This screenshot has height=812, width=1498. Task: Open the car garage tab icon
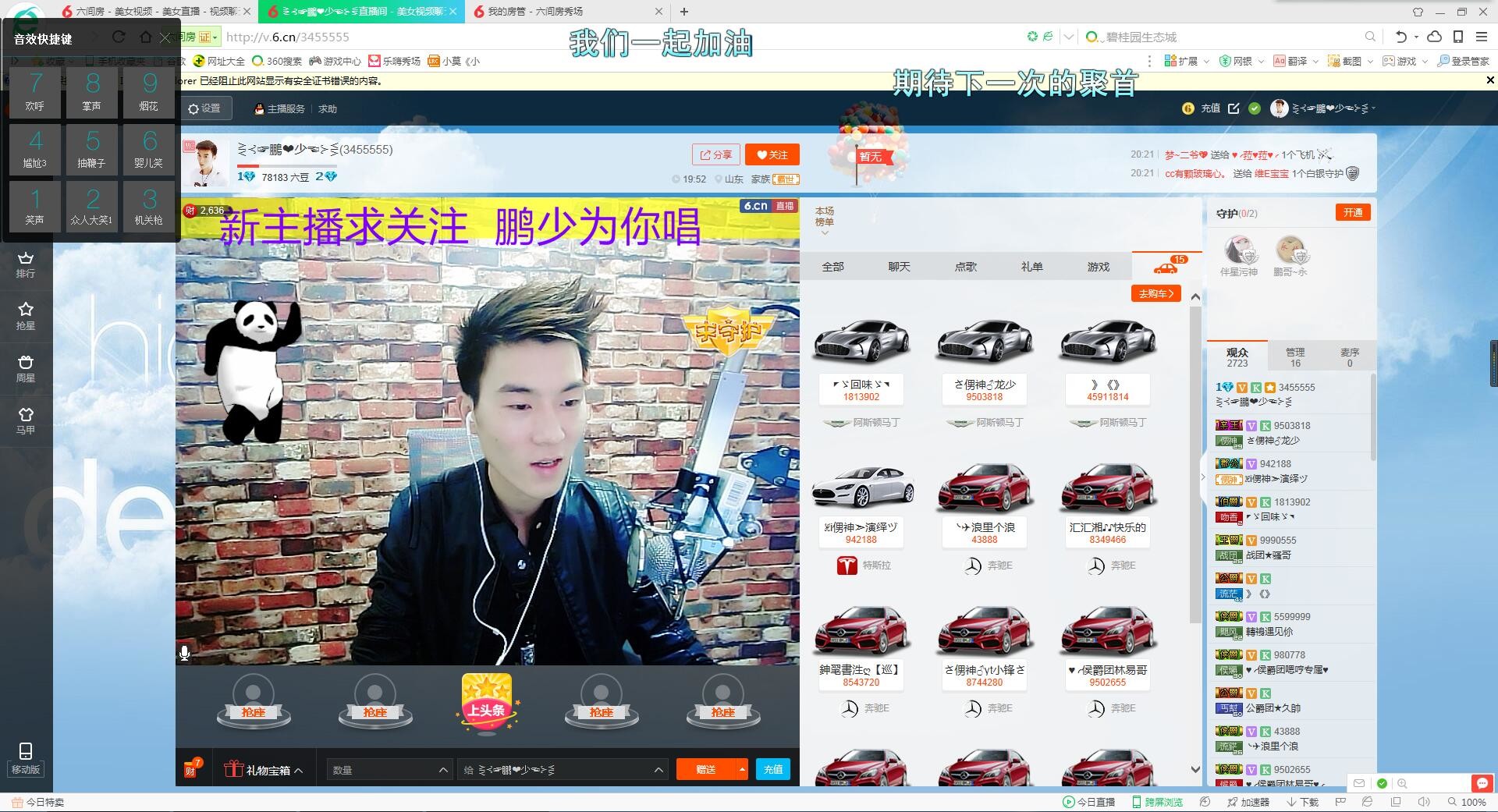point(1166,267)
